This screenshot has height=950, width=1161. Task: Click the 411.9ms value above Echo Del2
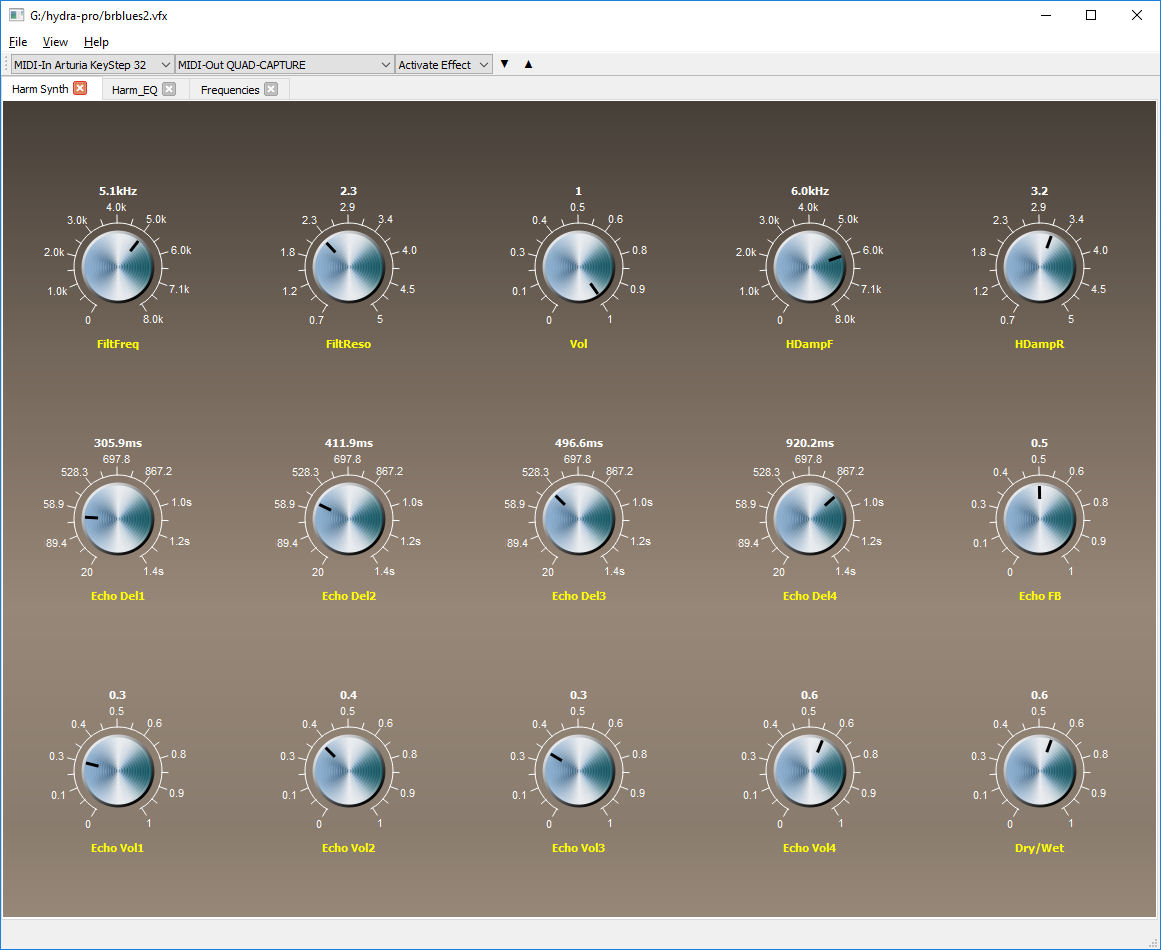(349, 443)
